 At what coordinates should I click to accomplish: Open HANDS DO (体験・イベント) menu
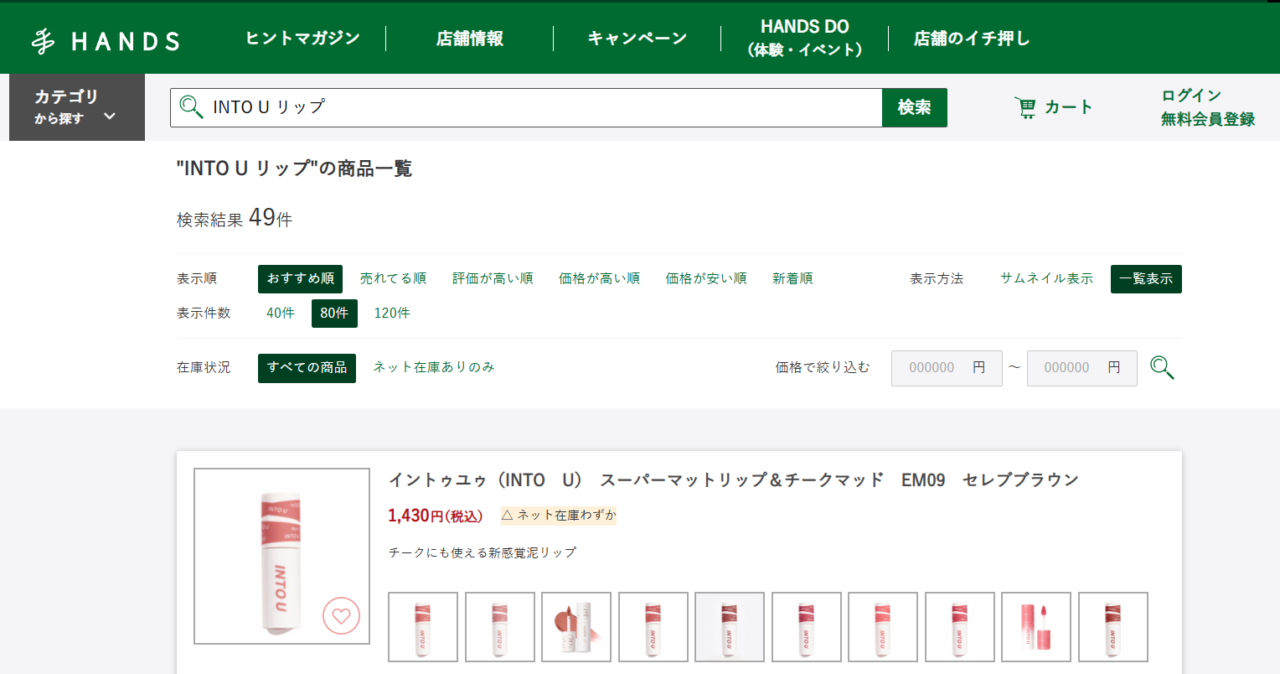coord(805,38)
